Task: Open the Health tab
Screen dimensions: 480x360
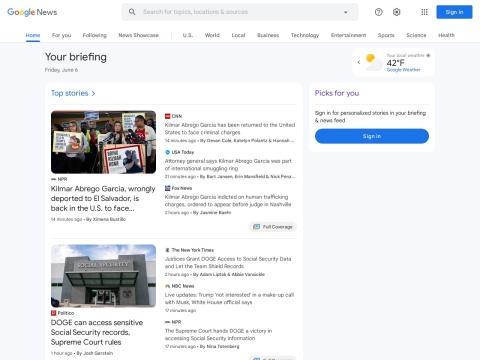Action: point(446,35)
